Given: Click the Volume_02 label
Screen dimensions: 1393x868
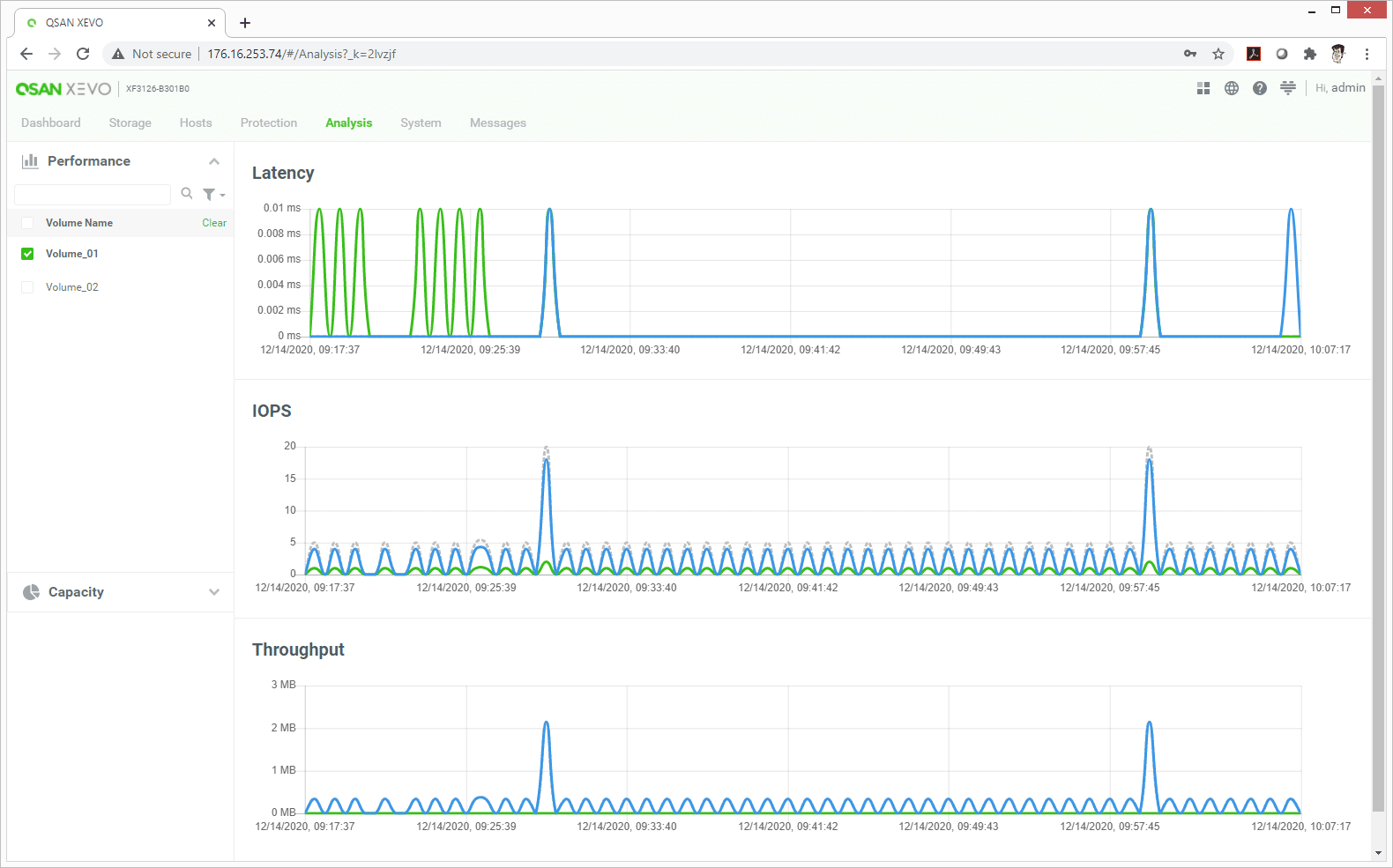Looking at the screenshot, I should click(72, 287).
